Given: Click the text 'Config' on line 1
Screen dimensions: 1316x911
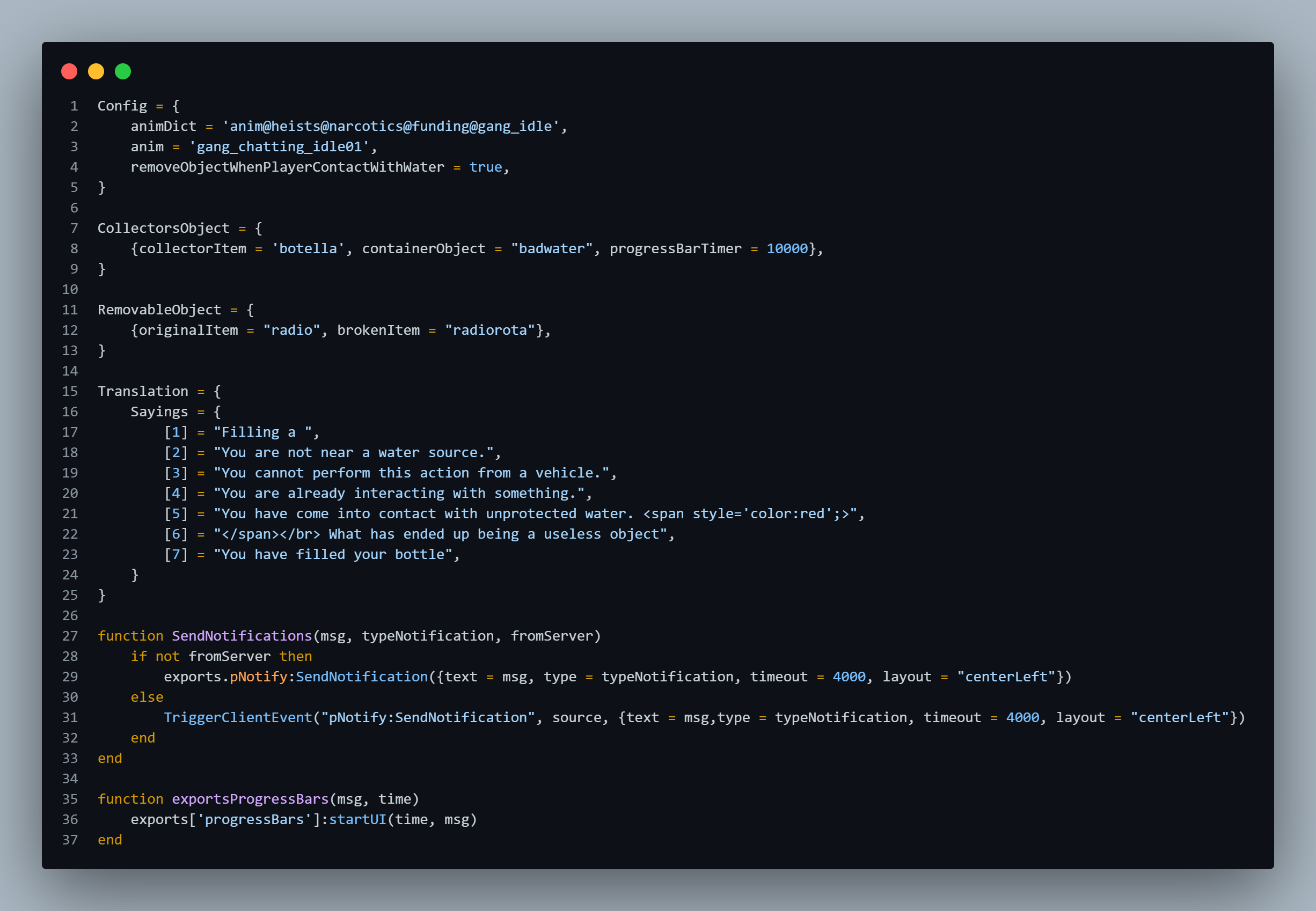Looking at the screenshot, I should [x=122, y=106].
